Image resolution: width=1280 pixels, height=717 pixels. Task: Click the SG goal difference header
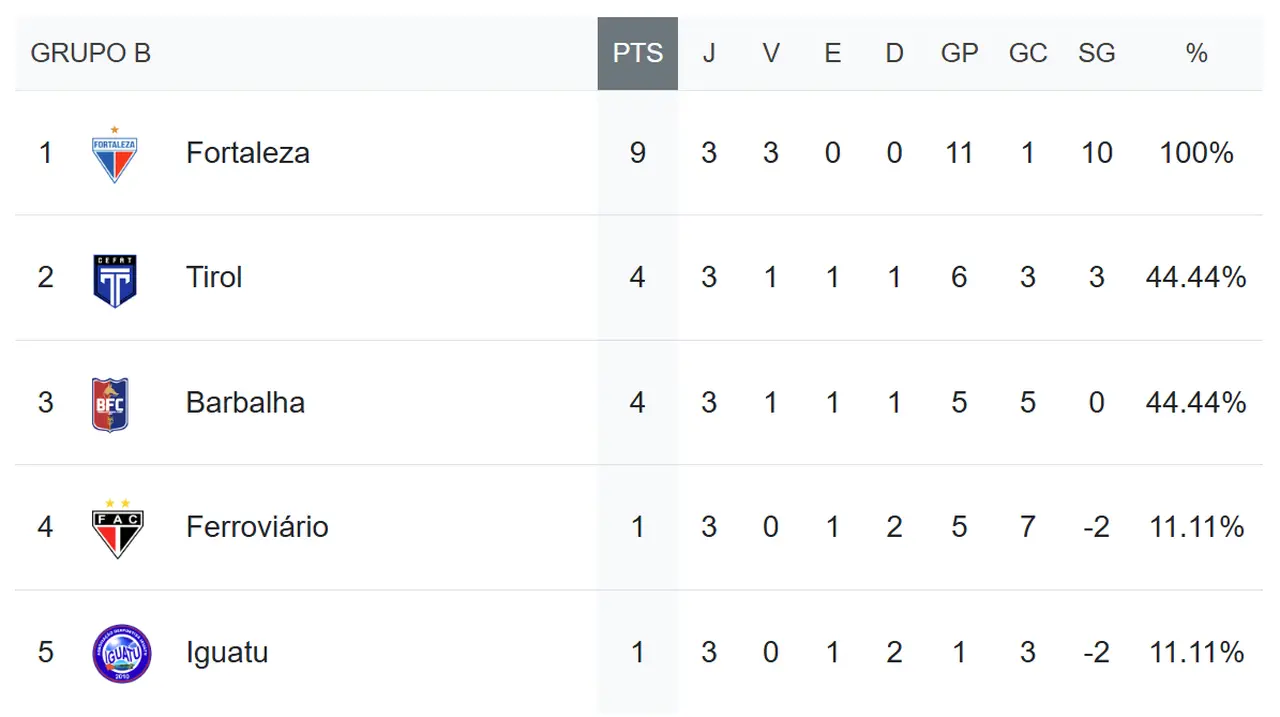tap(1096, 54)
